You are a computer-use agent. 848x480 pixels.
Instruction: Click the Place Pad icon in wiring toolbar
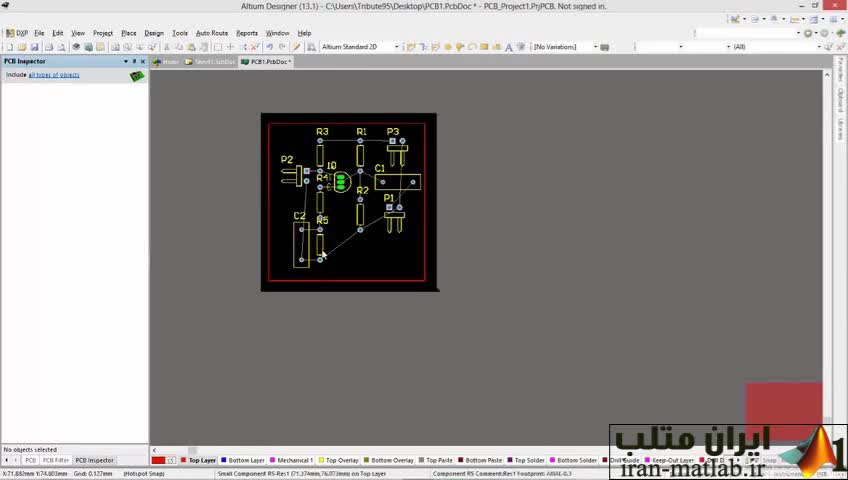tap(448, 47)
